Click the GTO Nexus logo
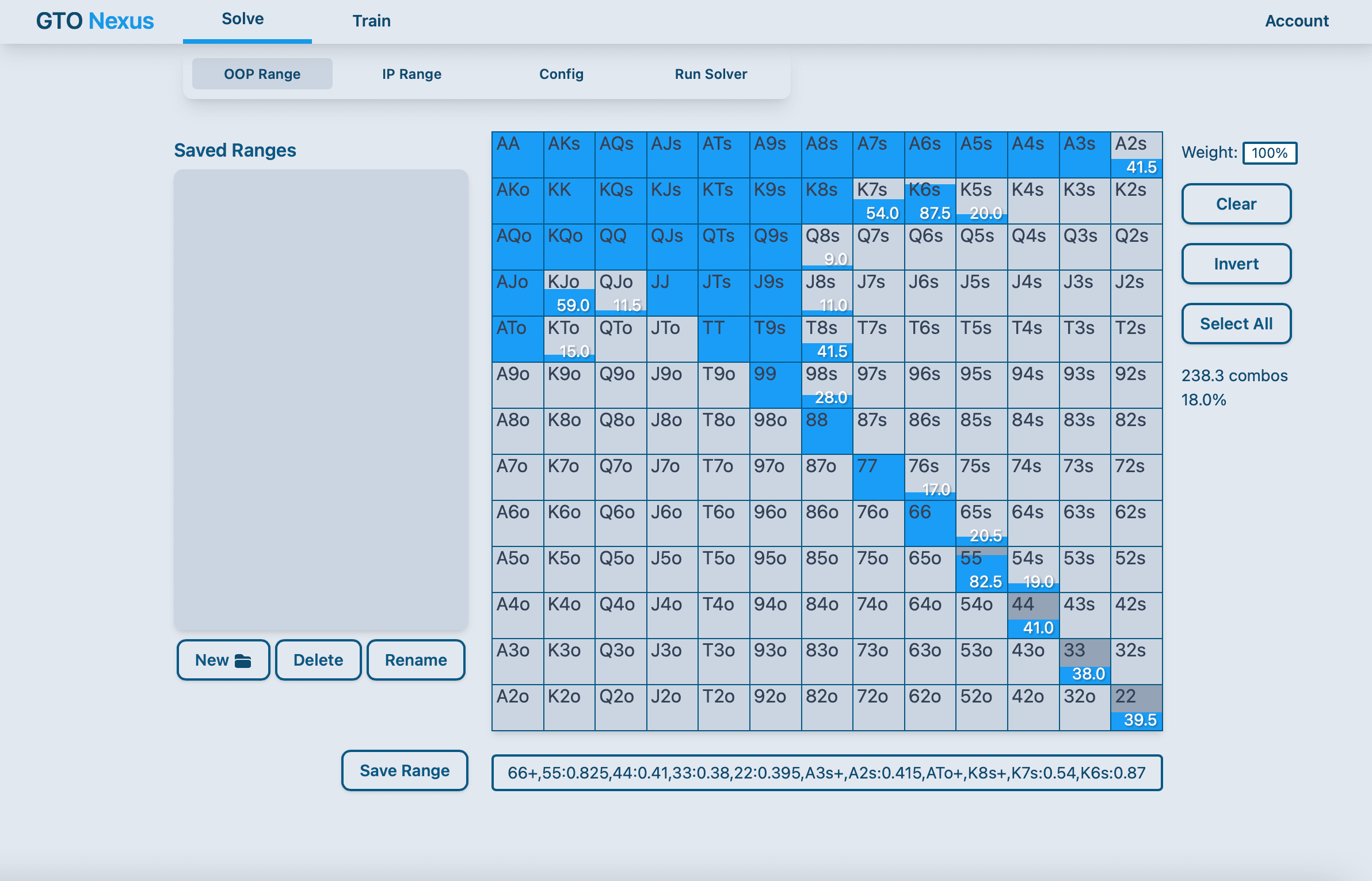 95,21
